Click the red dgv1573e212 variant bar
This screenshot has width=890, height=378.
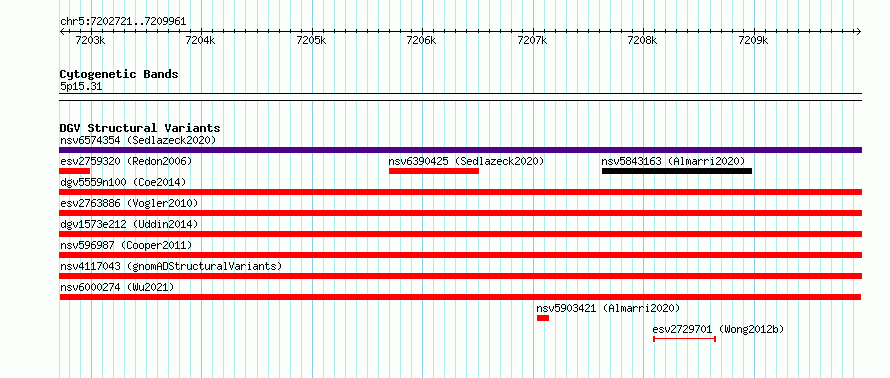point(460,234)
